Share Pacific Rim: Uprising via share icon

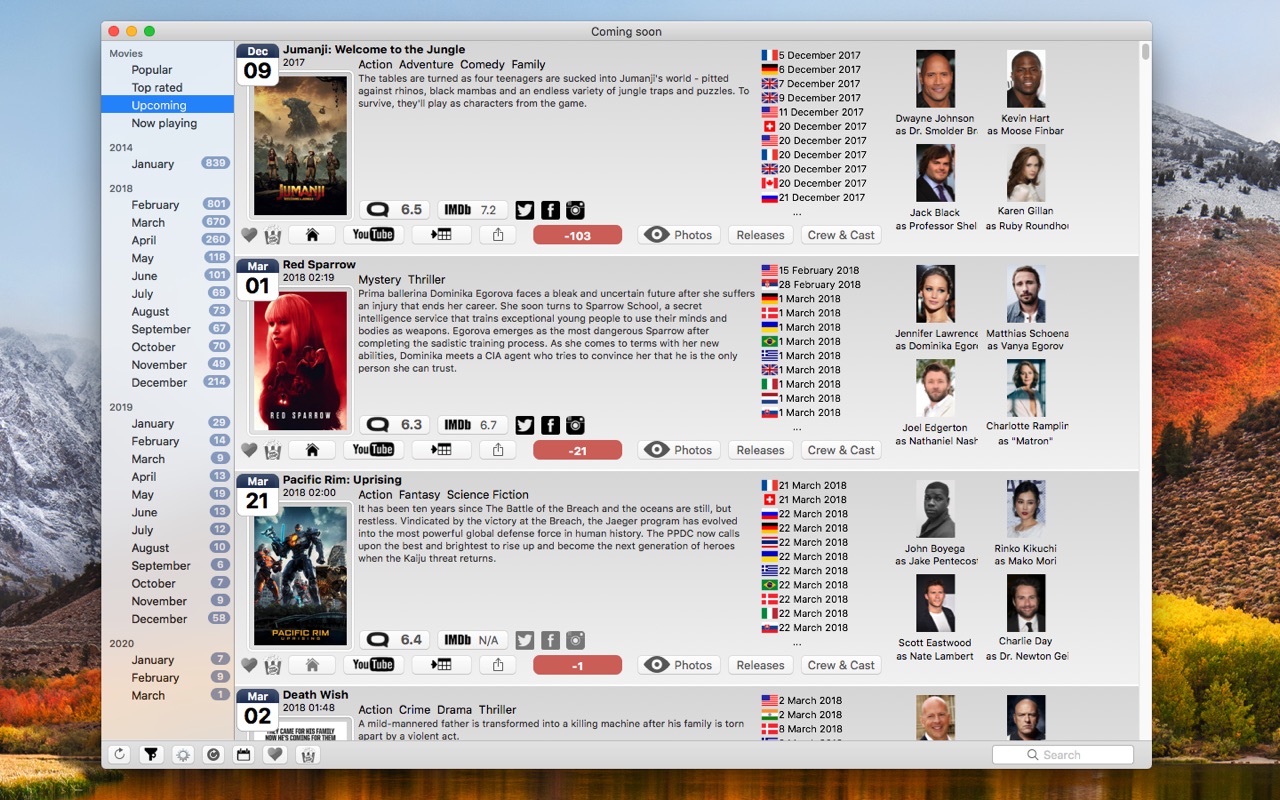pyautogui.click(x=498, y=665)
